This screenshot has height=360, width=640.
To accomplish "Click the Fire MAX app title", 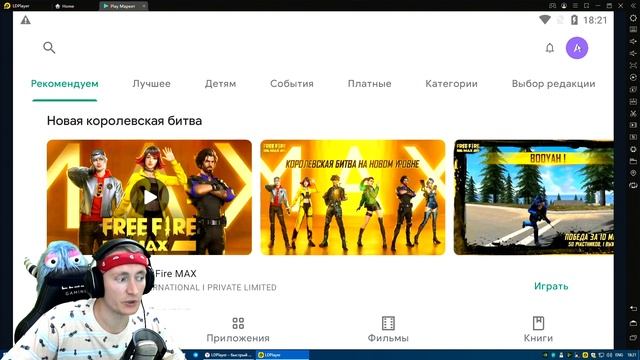I will point(176,273).
